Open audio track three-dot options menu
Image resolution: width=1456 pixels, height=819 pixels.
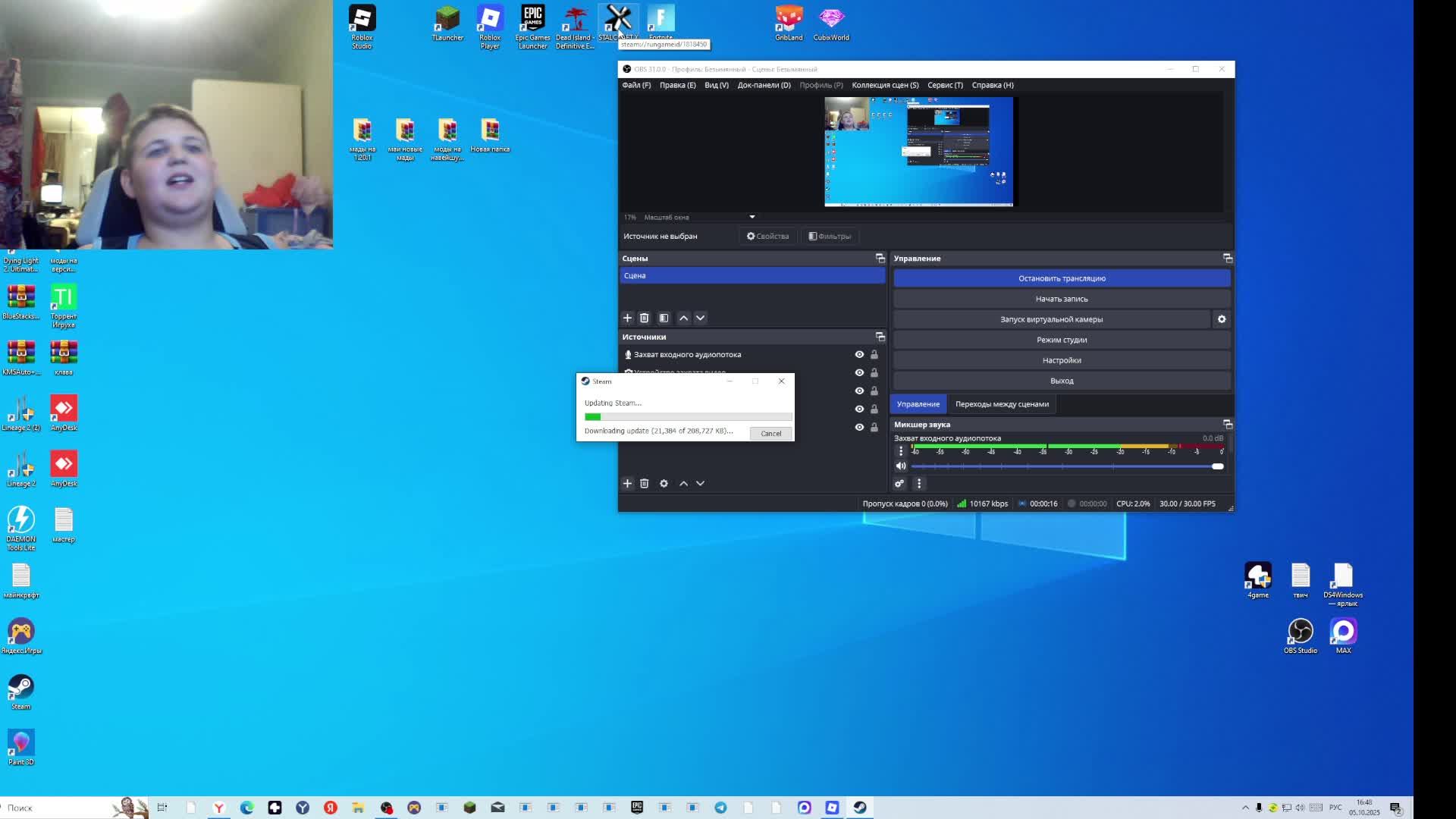tap(901, 450)
